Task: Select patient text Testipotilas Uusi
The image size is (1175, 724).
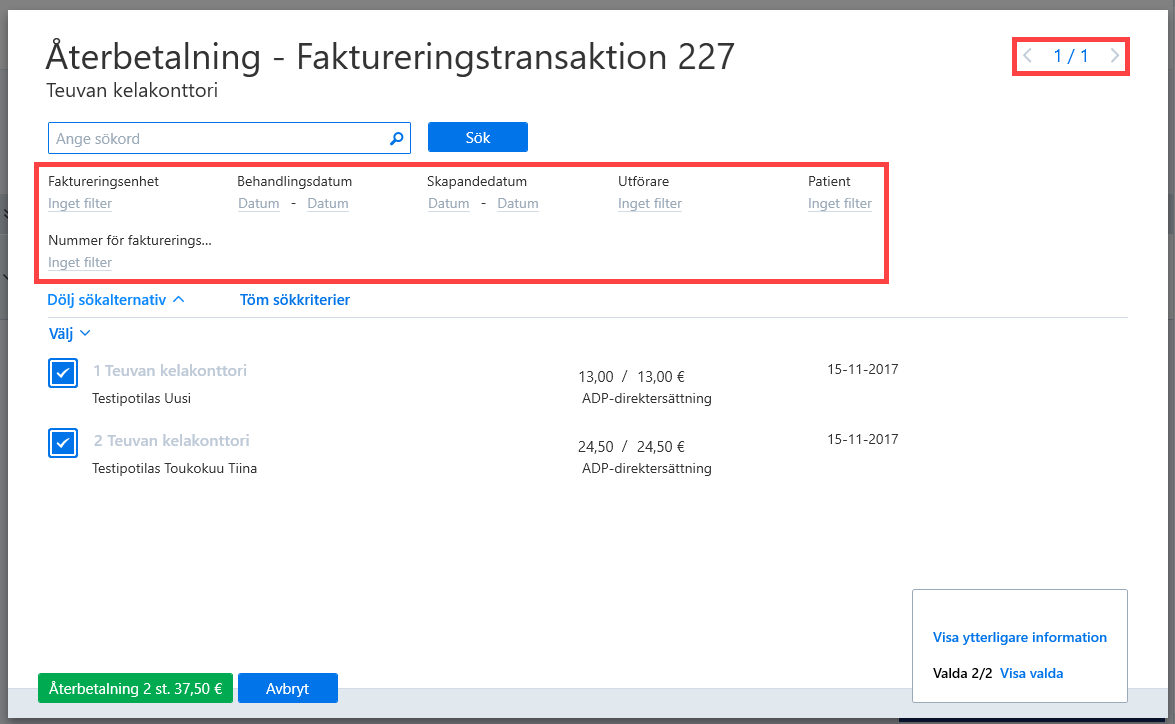Action: pyautogui.click(x=142, y=398)
